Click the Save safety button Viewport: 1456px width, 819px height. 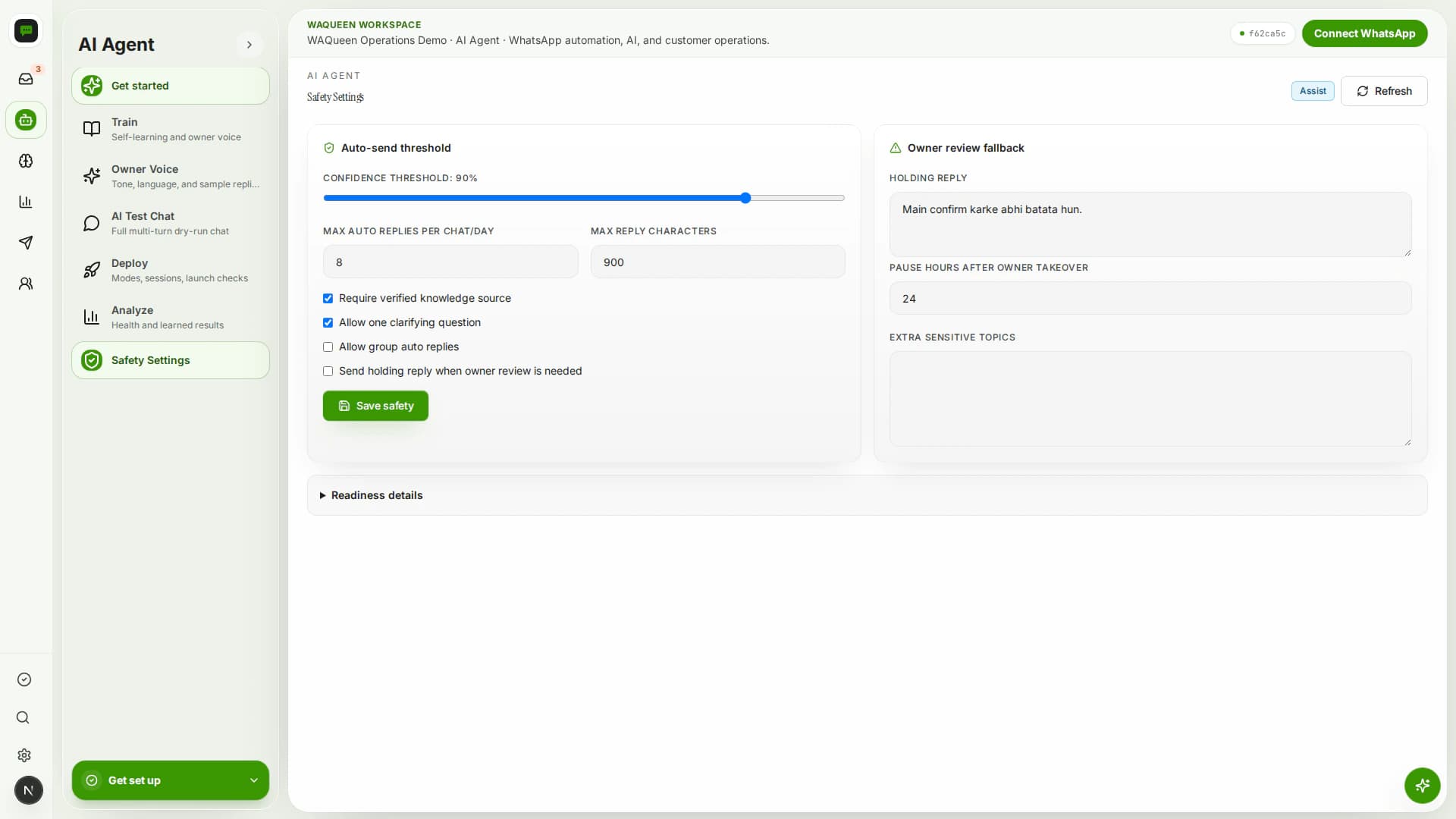pyautogui.click(x=375, y=406)
